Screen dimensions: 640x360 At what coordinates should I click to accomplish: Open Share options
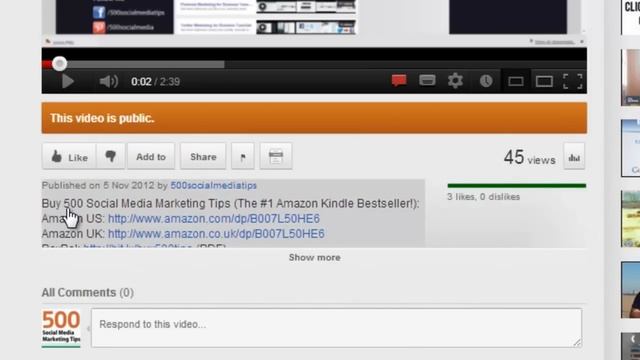(203, 156)
